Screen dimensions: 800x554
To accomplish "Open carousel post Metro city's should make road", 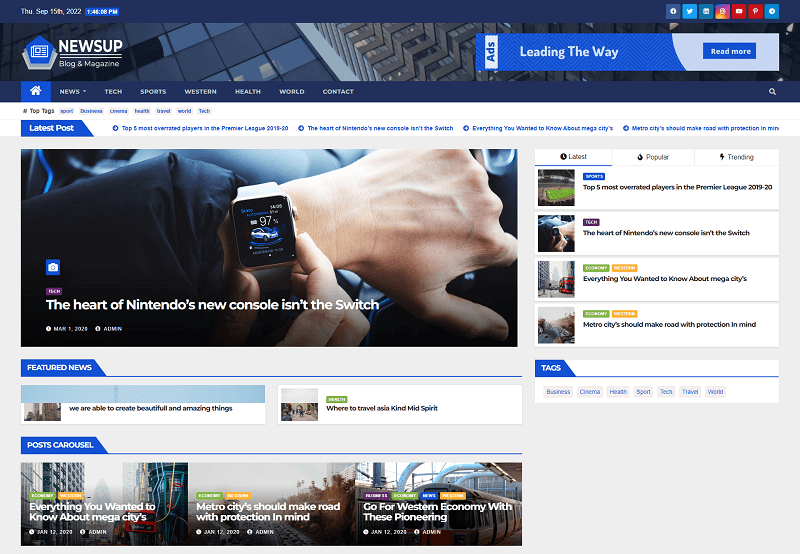I will 268,512.
